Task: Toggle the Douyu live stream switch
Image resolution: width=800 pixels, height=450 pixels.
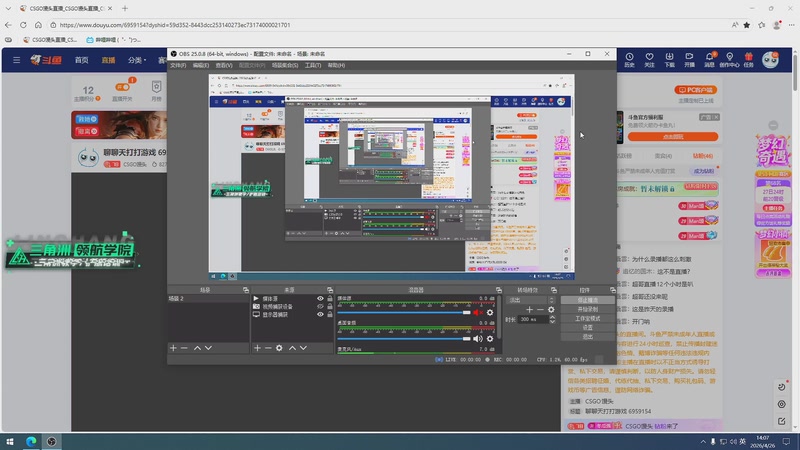Action: point(122,87)
